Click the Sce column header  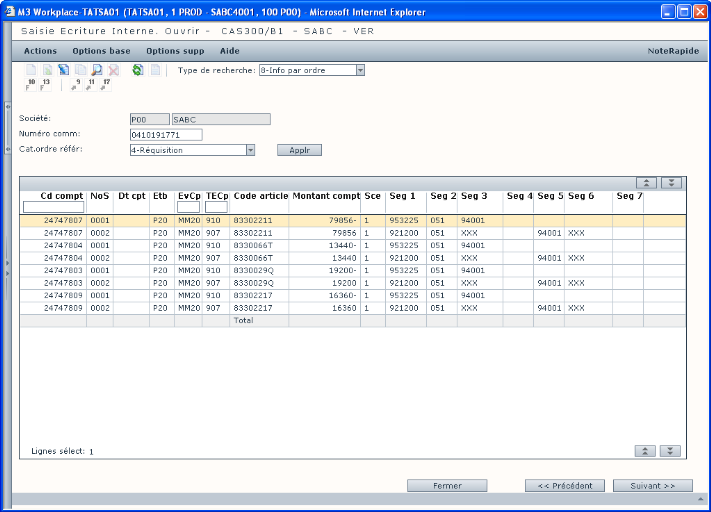(x=372, y=196)
